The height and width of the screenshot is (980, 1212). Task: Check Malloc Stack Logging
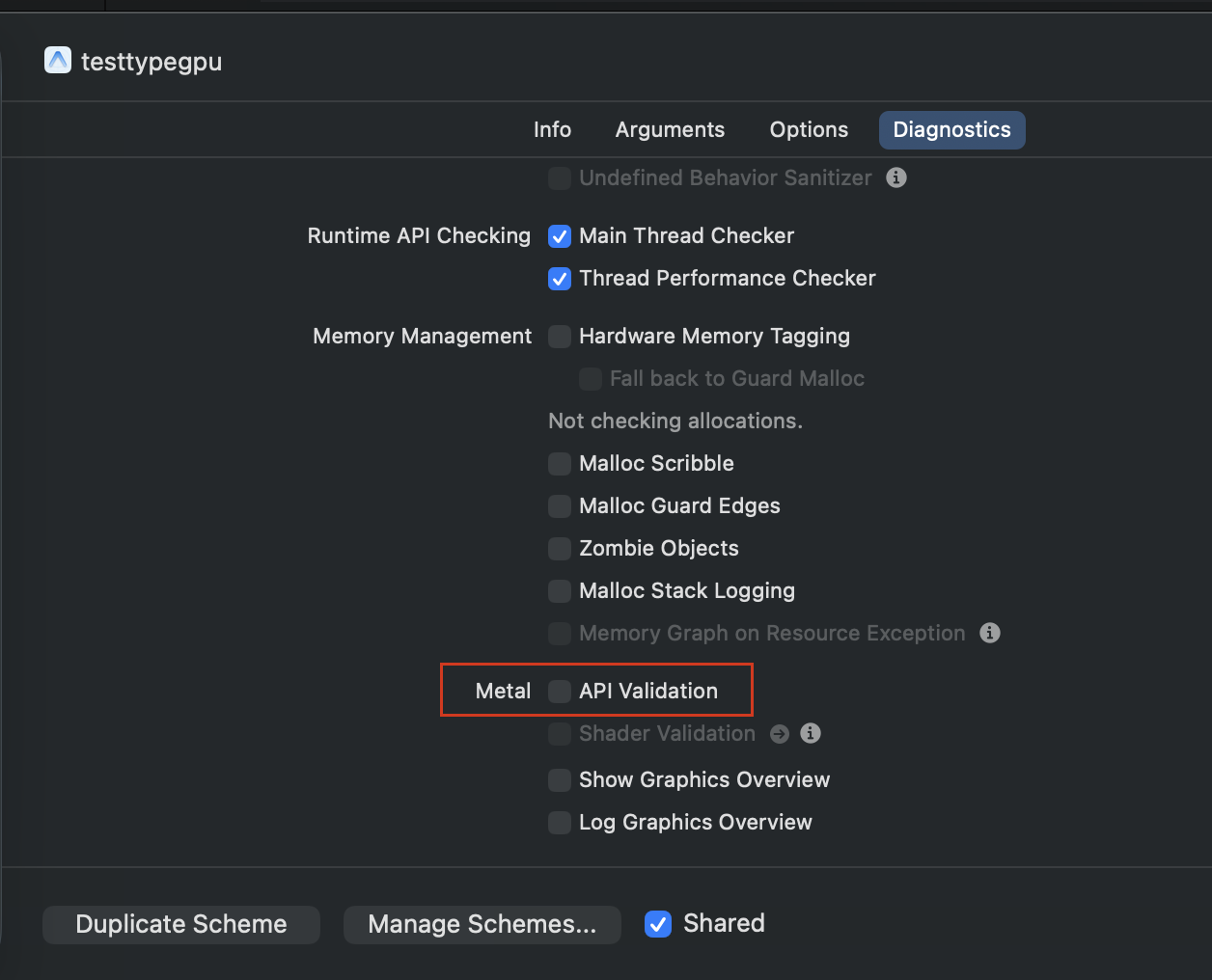560,591
